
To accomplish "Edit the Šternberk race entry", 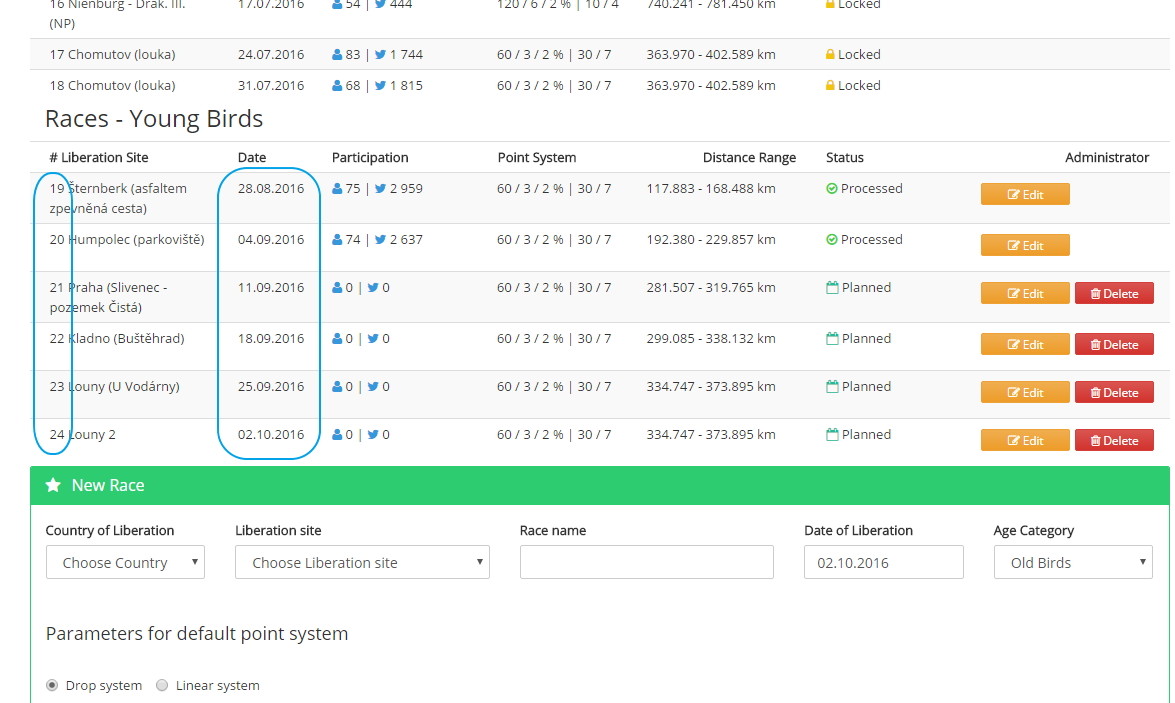I will 1025,195.
